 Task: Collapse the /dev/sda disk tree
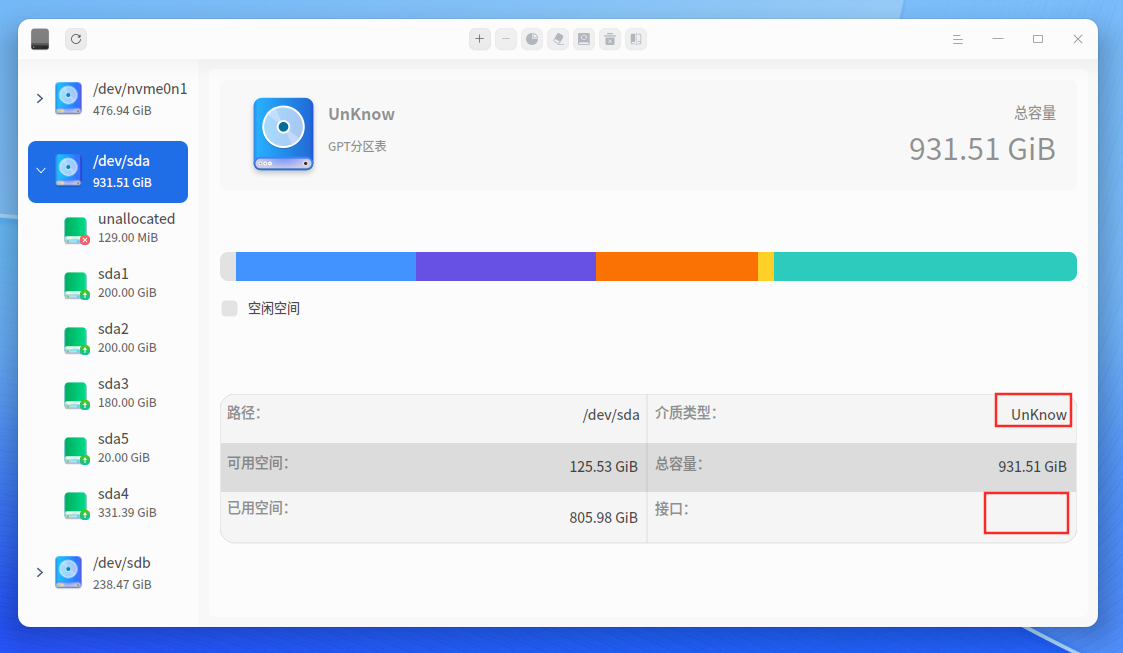pos(41,171)
